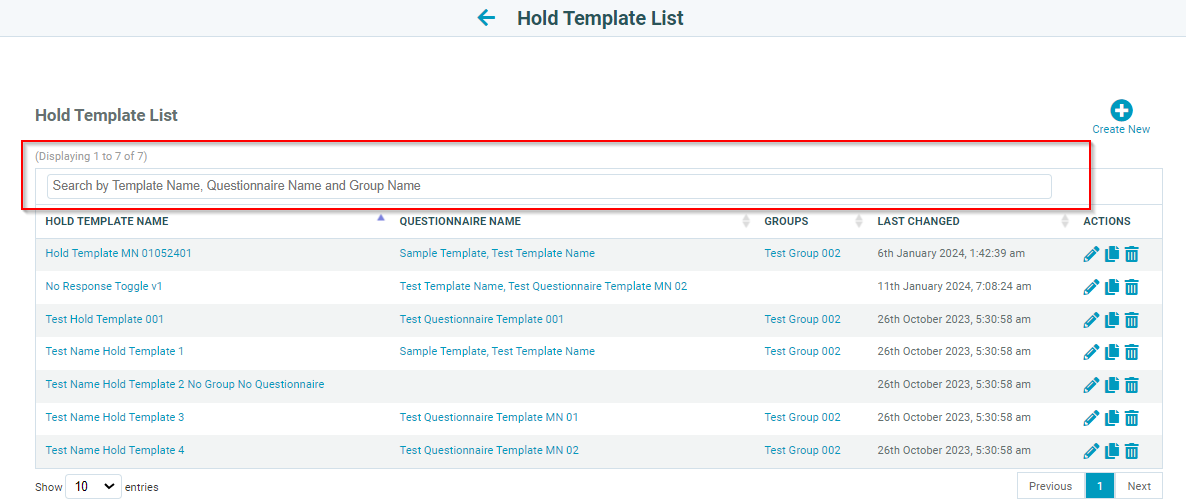Sort by Groups column
The height and width of the screenshot is (499, 1186).
click(811, 222)
